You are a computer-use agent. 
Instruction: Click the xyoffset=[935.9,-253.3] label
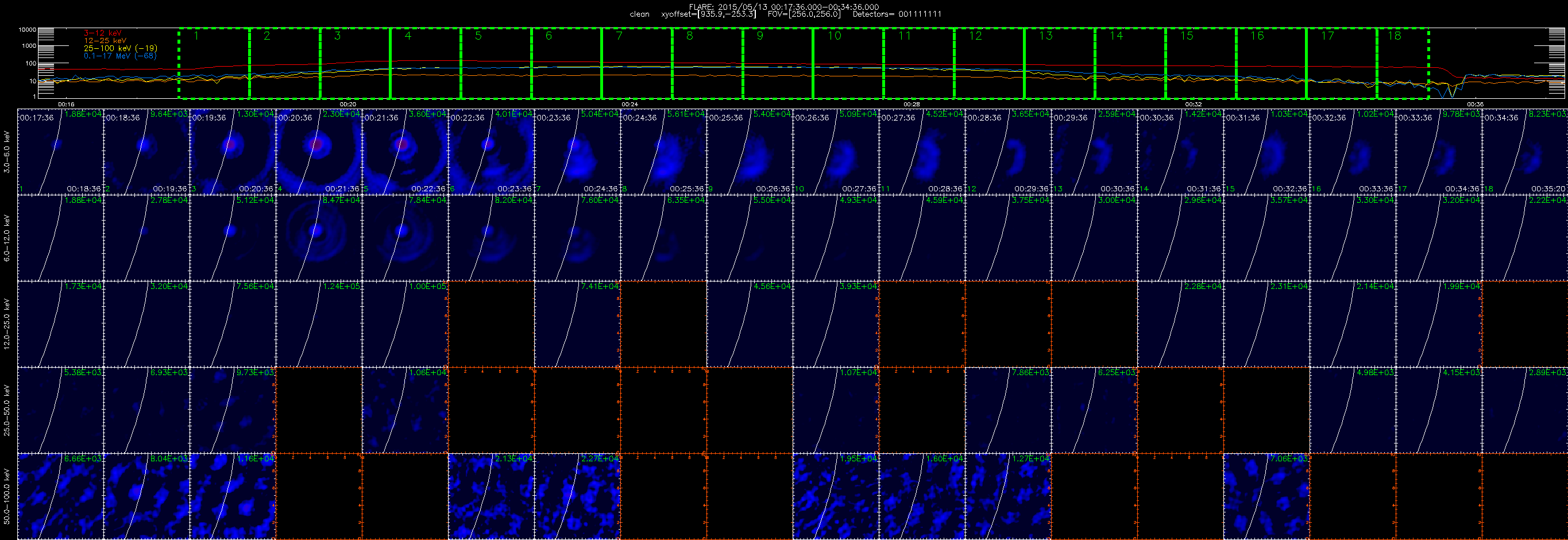(x=709, y=14)
